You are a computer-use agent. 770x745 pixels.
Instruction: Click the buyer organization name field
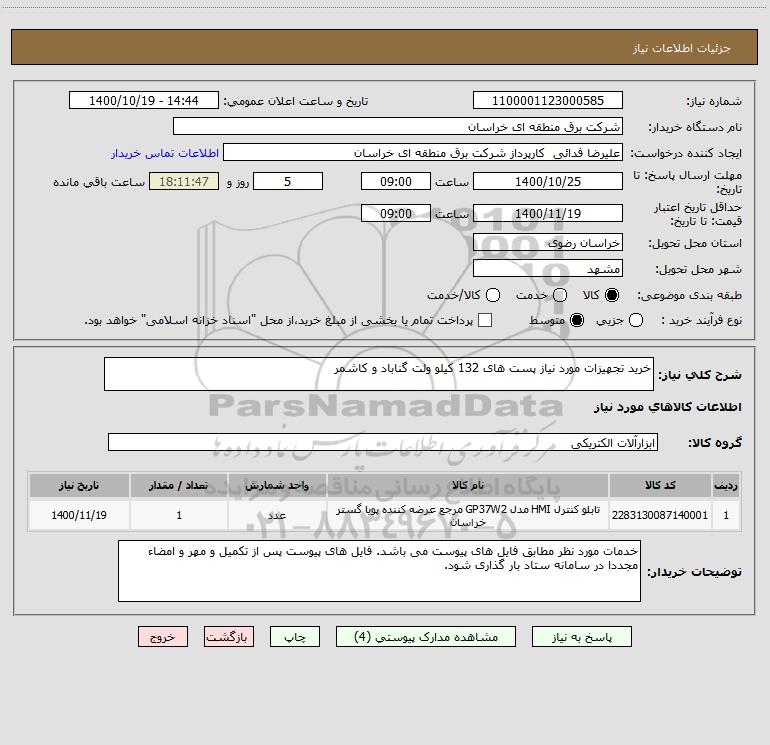pyautogui.click(x=398, y=127)
